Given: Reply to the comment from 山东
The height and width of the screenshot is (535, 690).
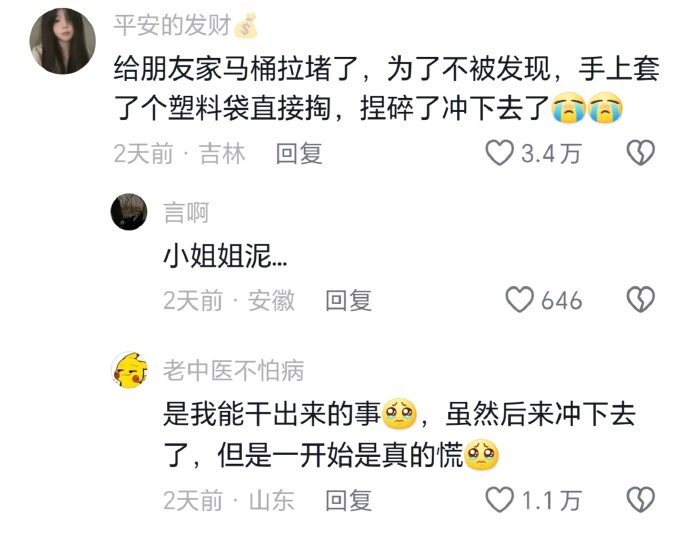Looking at the screenshot, I should pyautogui.click(x=348, y=500).
